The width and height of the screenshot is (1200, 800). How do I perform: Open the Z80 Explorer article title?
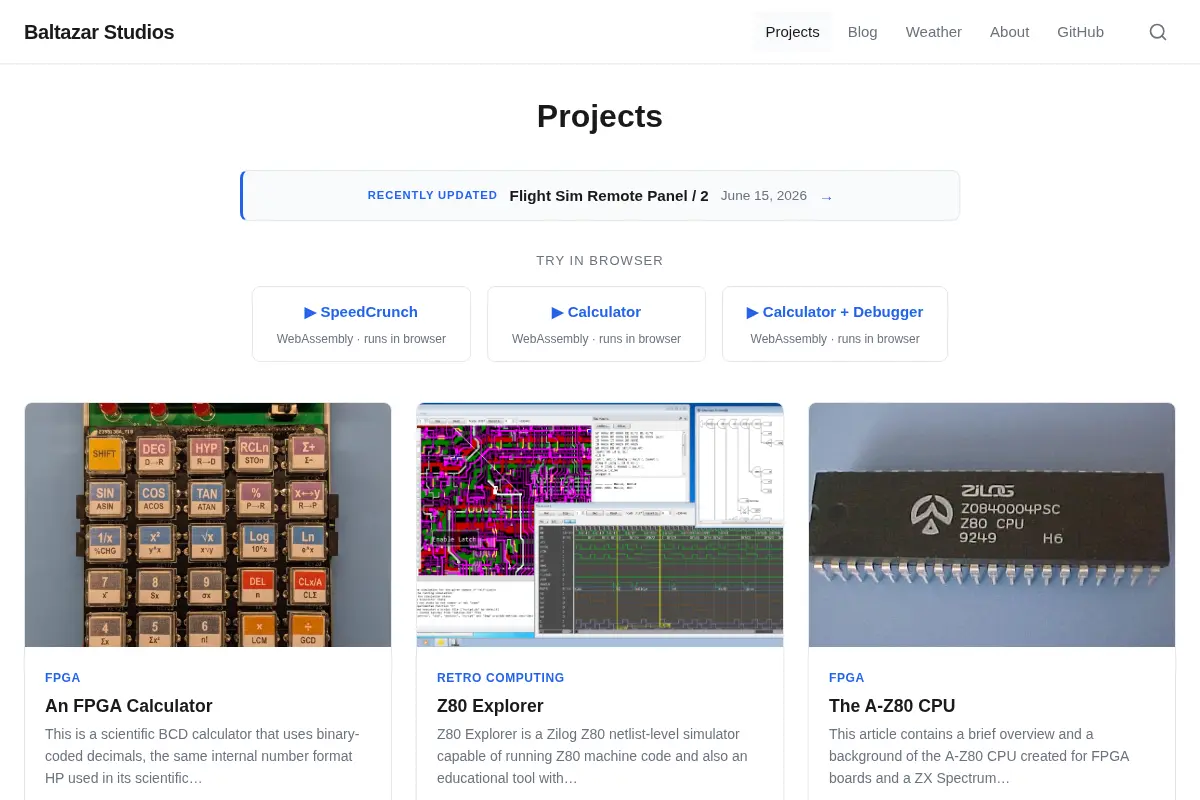(490, 706)
